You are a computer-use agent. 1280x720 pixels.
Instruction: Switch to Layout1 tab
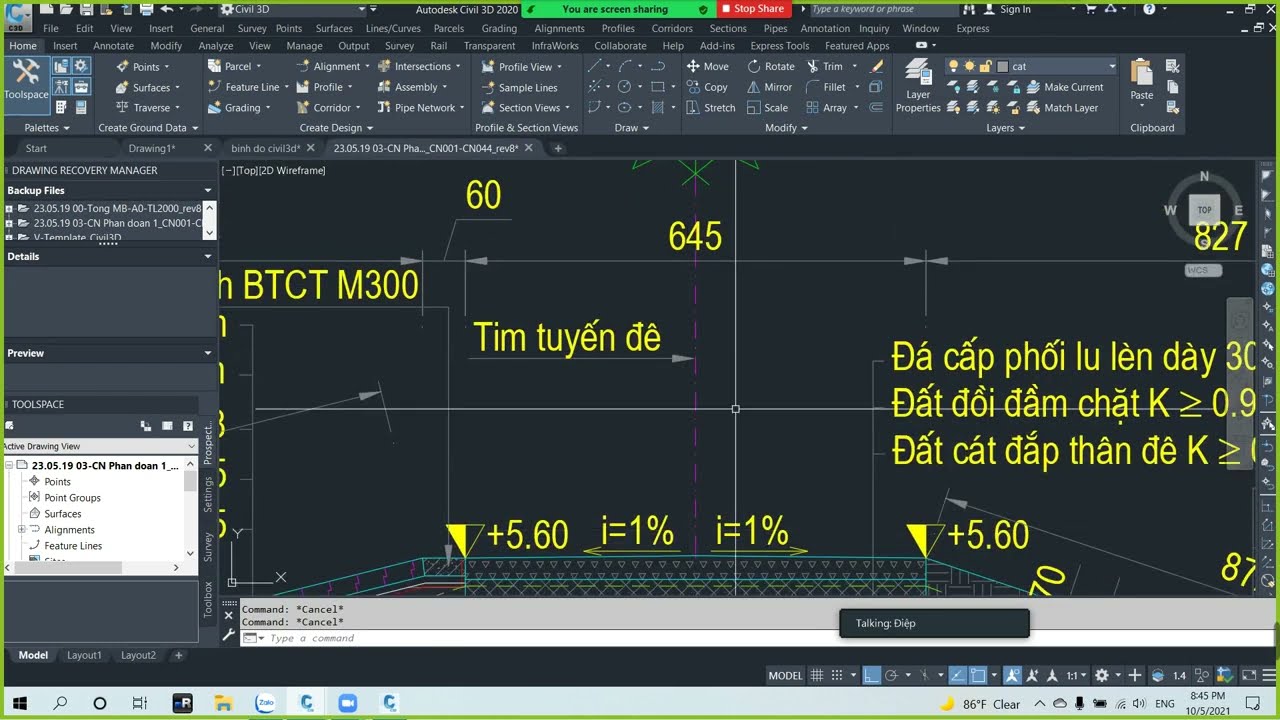[84, 655]
